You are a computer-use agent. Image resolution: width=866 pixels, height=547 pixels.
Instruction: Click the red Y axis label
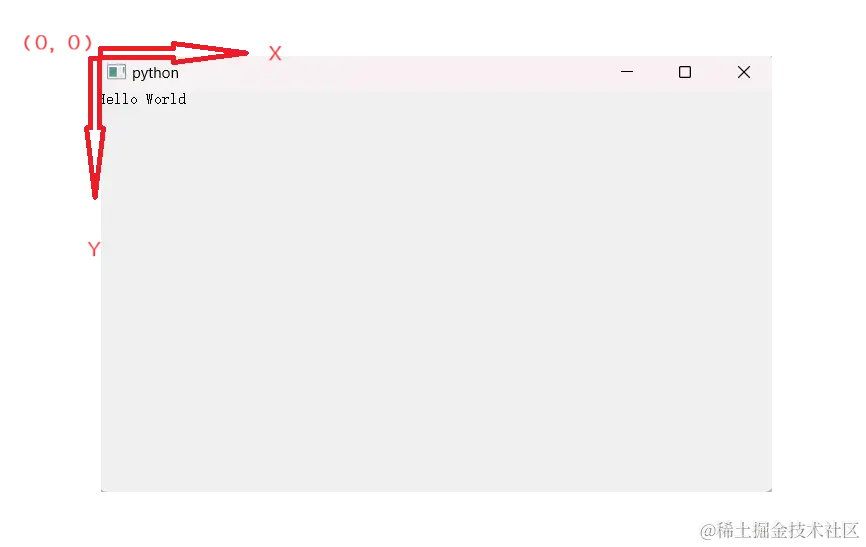coord(93,249)
